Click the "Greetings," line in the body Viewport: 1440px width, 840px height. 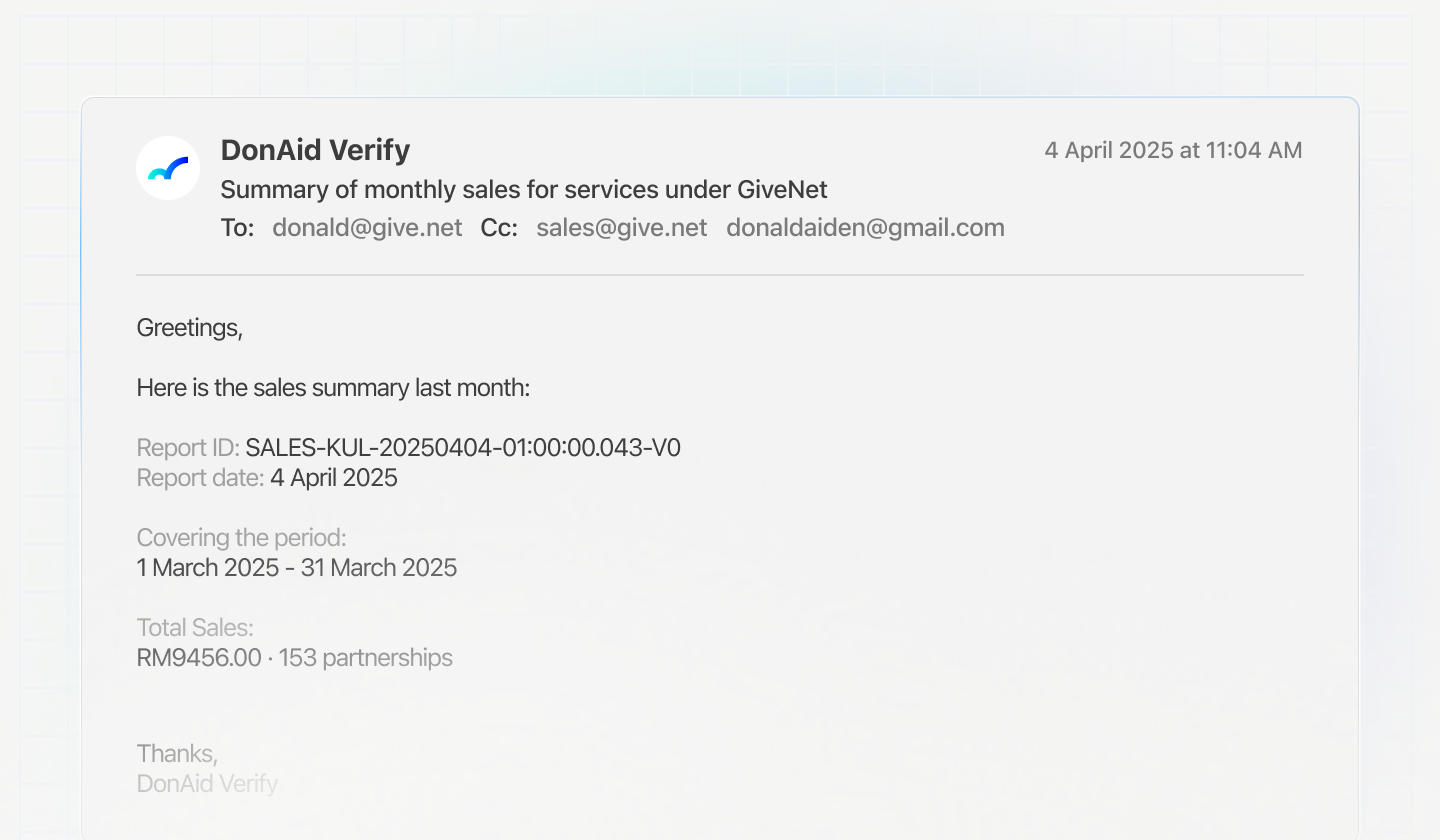190,327
